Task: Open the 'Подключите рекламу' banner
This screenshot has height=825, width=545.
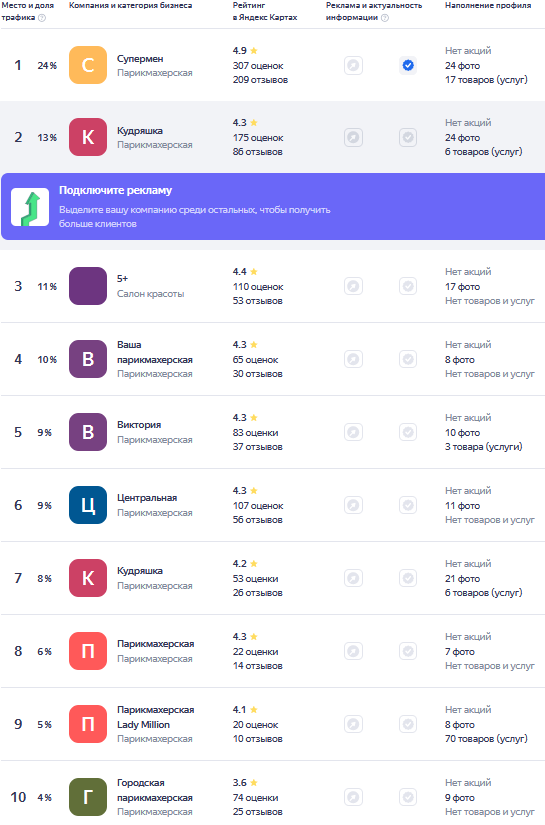Action: 273,207
